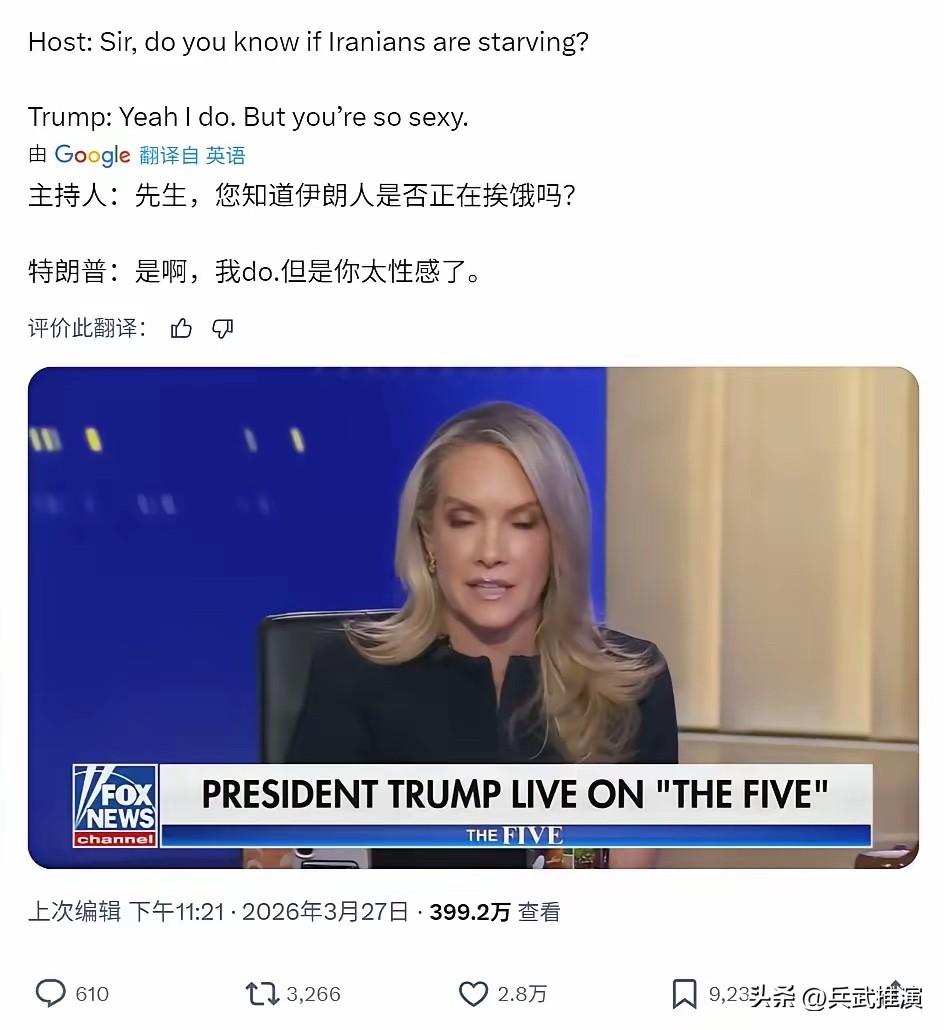Viewport: 944px width, 1030px height.
Task: Click the 2.8万 likes count
Action: [522, 994]
